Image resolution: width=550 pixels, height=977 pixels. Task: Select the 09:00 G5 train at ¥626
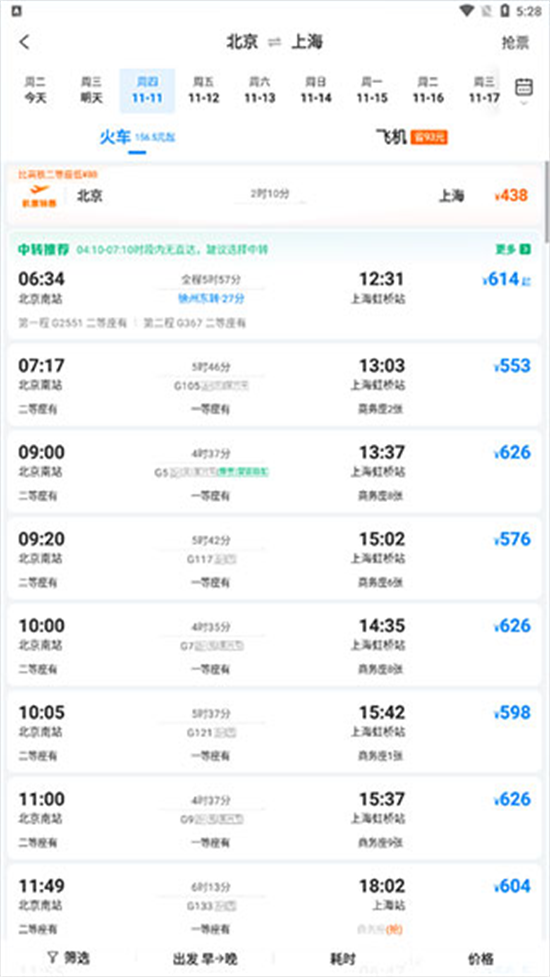coord(274,472)
